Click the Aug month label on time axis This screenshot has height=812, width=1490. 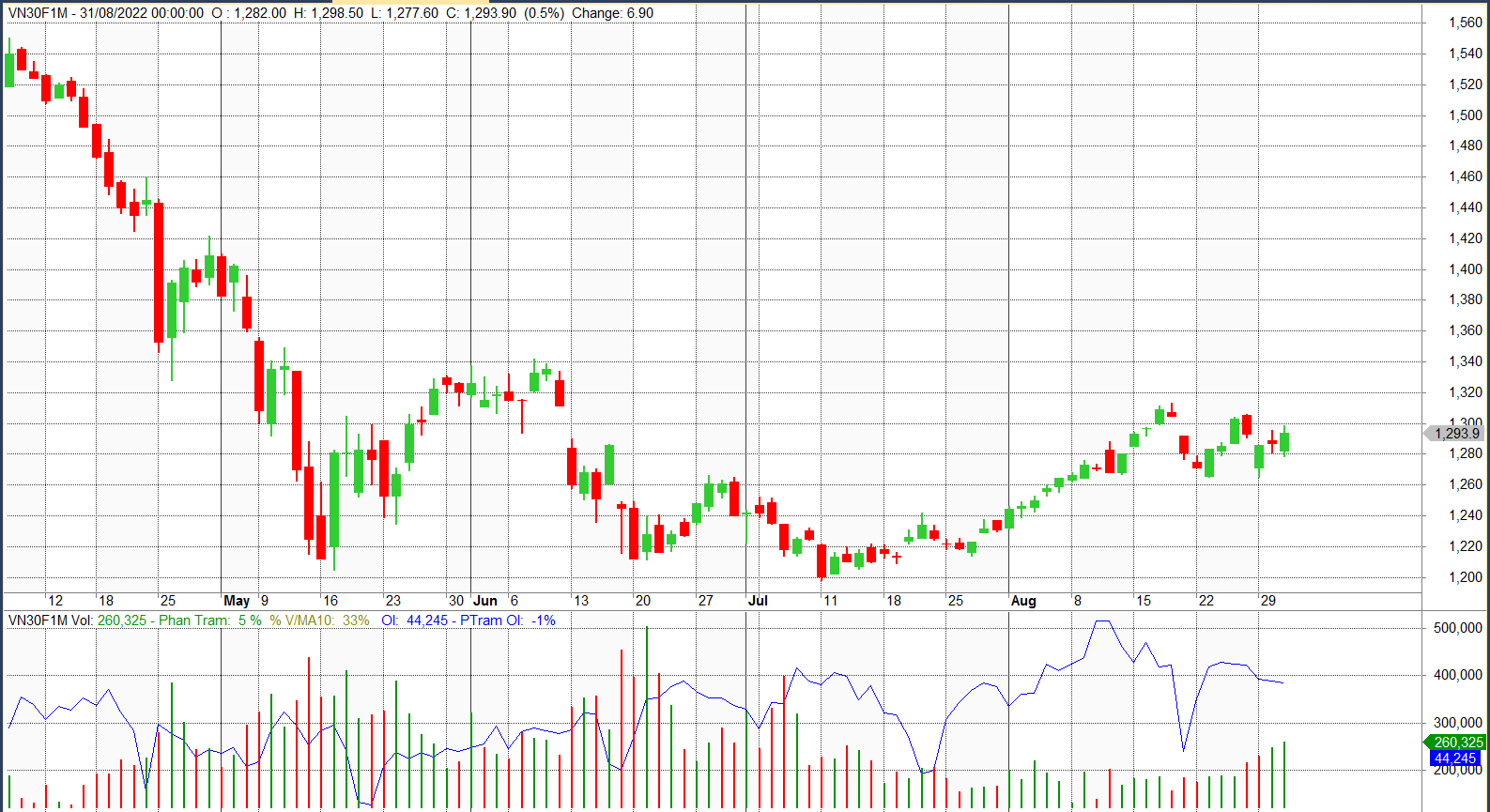(x=1023, y=601)
